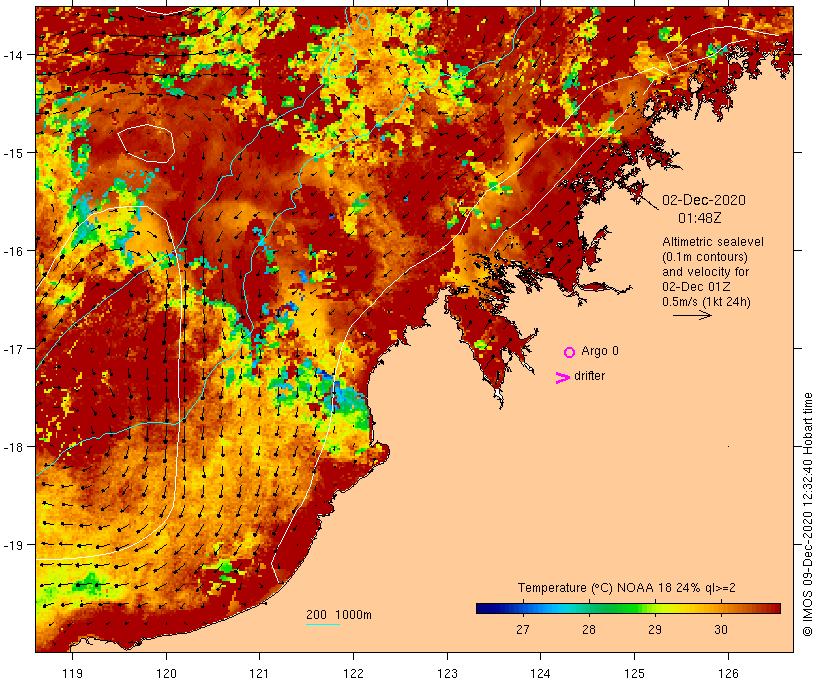
Task: Click the time label 01:48Z
Action: click(x=700, y=218)
